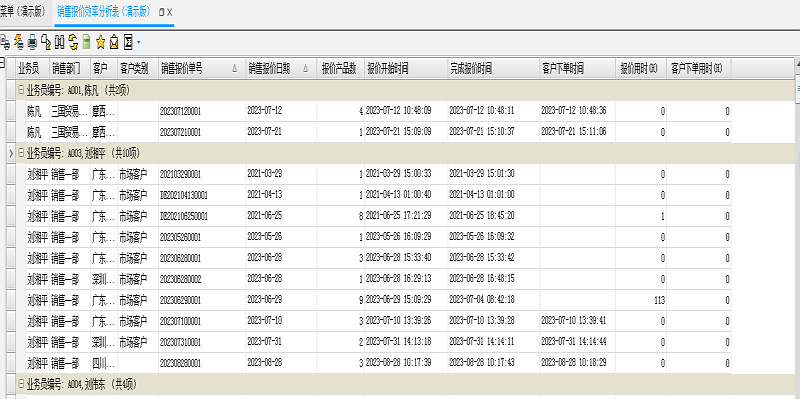This screenshot has height=399, width=800.
Task: Click the green export file icon
Action: [x=86, y=42]
